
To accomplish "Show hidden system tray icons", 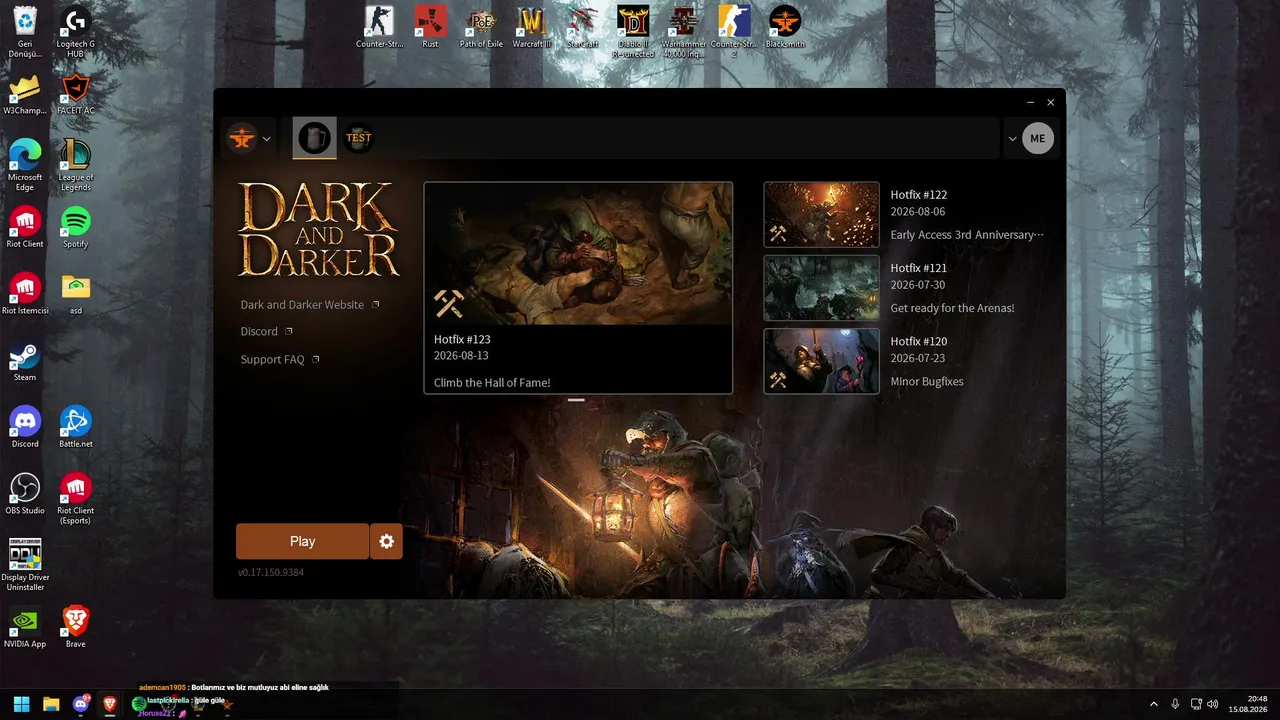I will click(x=1154, y=704).
